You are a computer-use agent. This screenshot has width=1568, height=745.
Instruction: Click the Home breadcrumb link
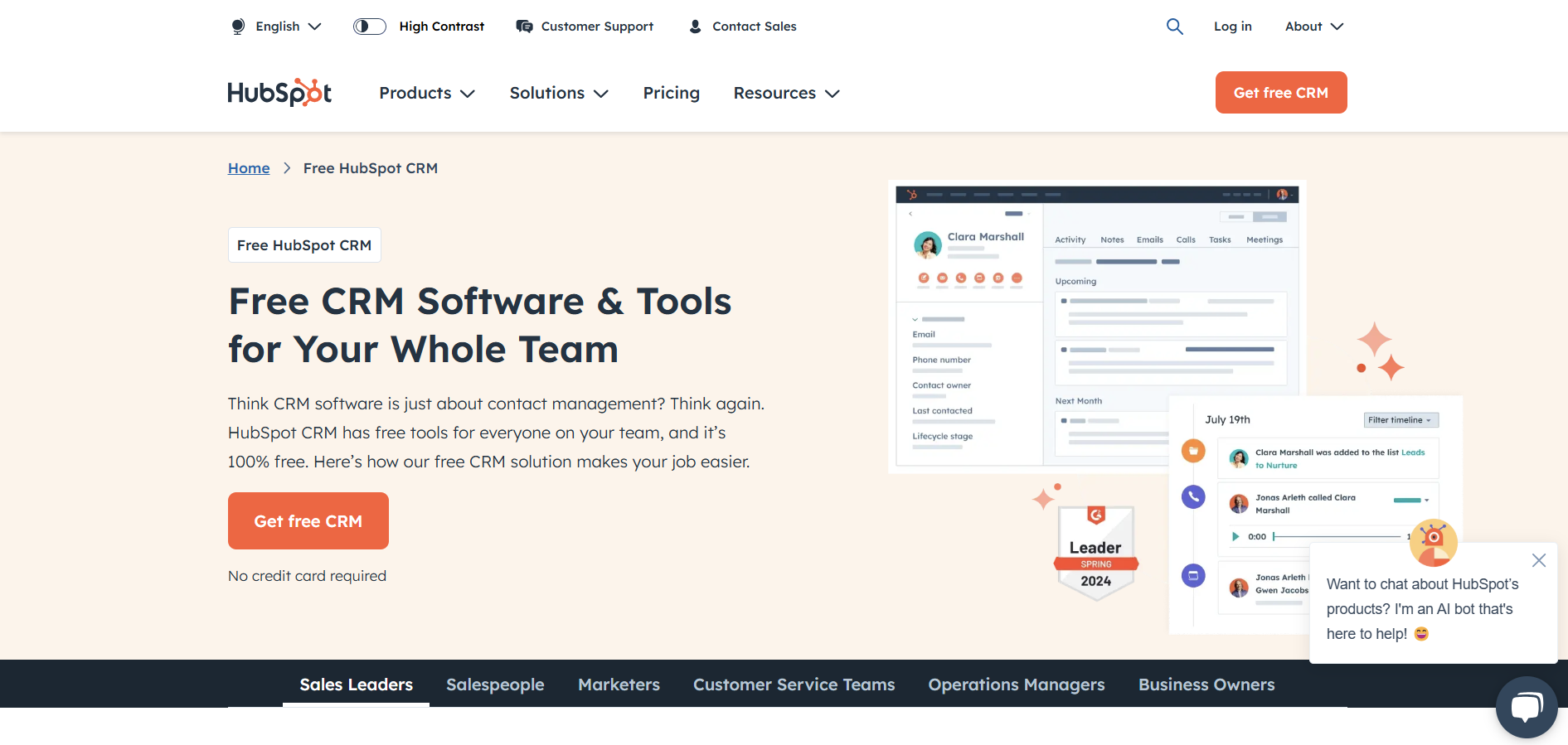point(249,168)
